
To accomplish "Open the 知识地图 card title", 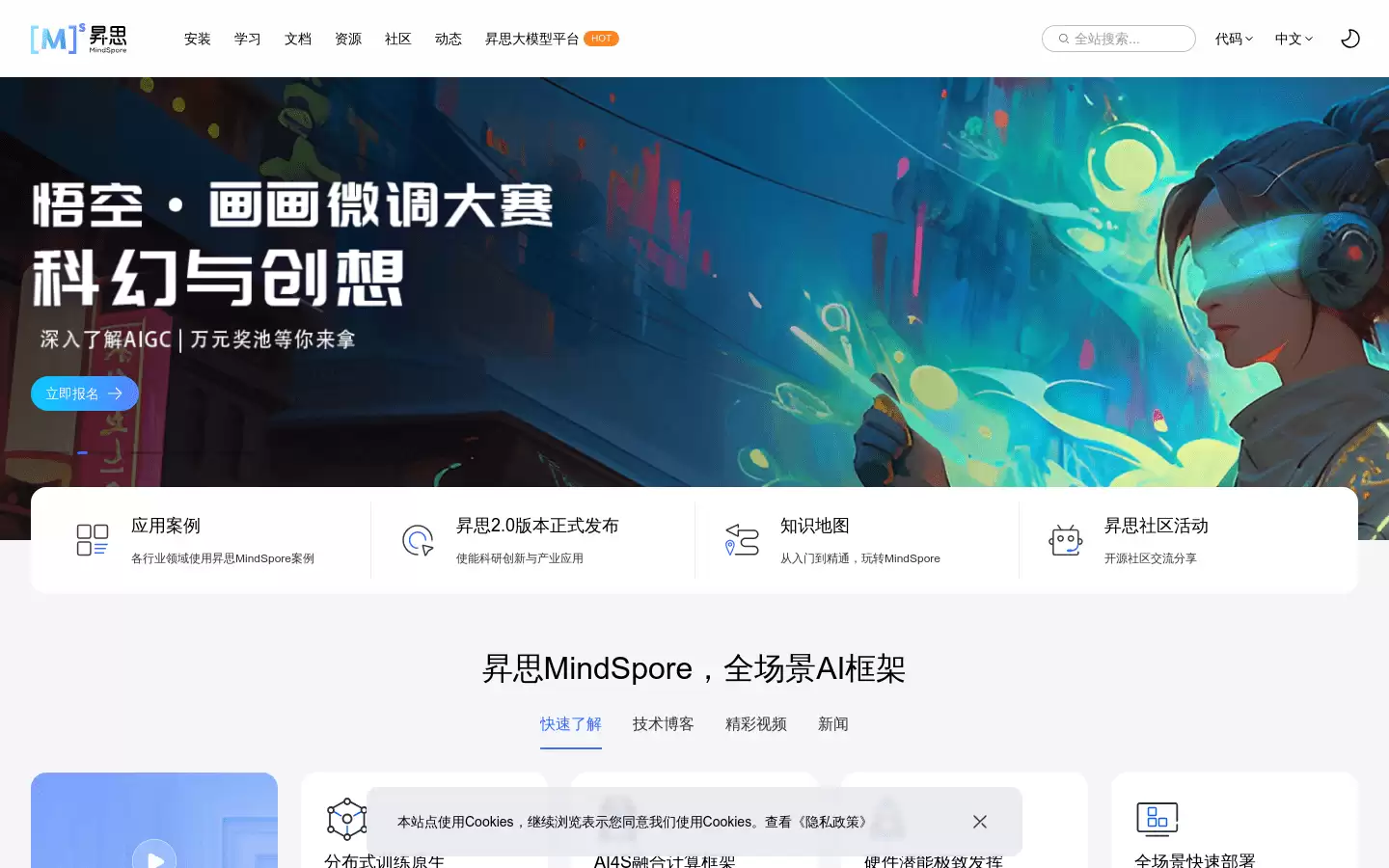I will click(815, 526).
